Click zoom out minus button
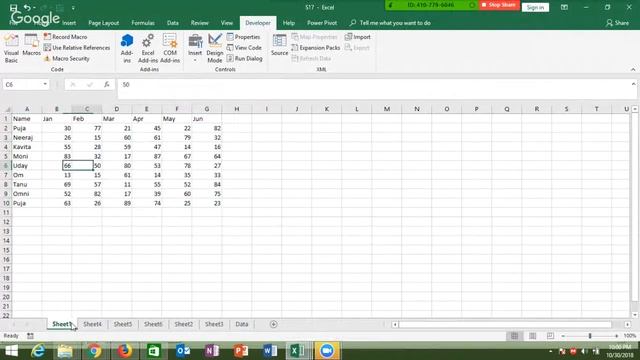 coord(563,336)
